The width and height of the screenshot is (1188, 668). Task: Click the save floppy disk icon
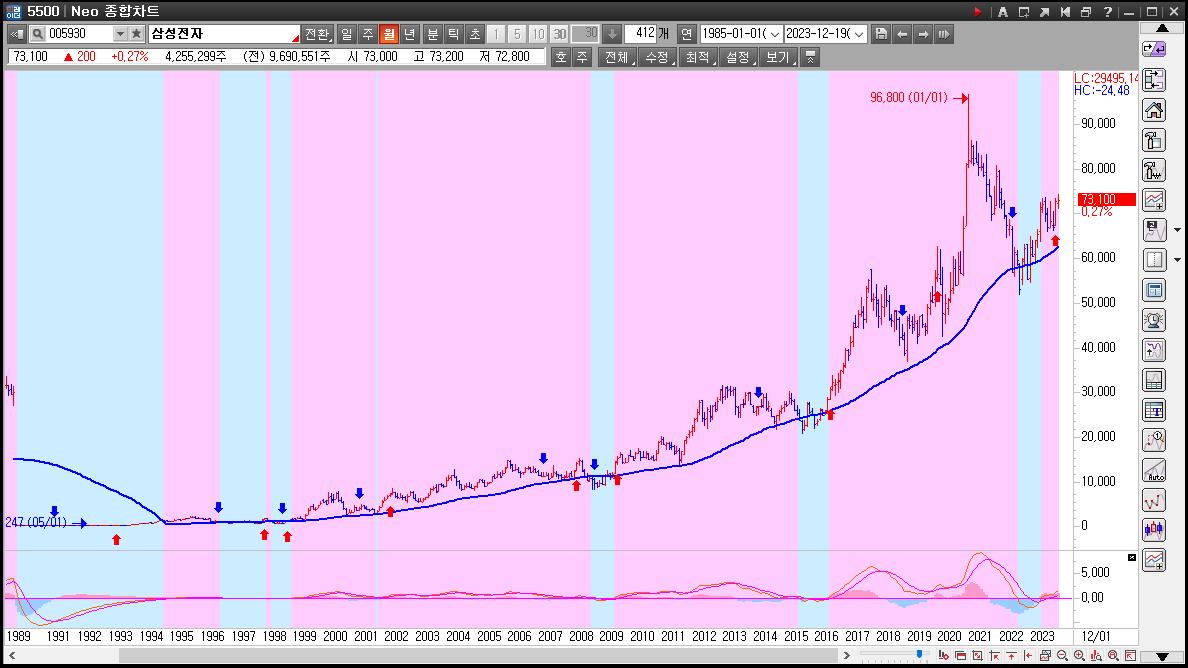click(881, 34)
